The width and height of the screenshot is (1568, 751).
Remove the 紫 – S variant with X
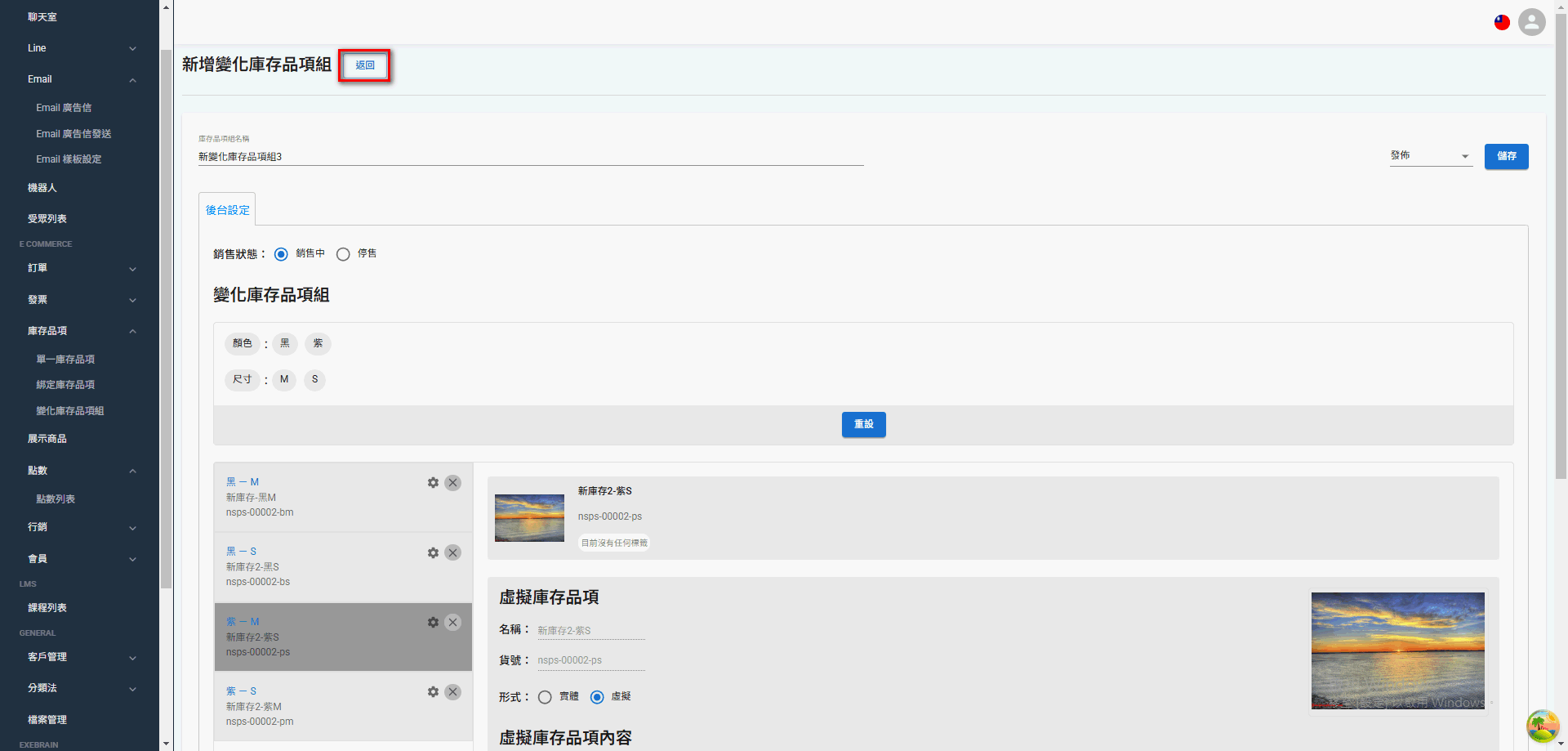pos(452,692)
